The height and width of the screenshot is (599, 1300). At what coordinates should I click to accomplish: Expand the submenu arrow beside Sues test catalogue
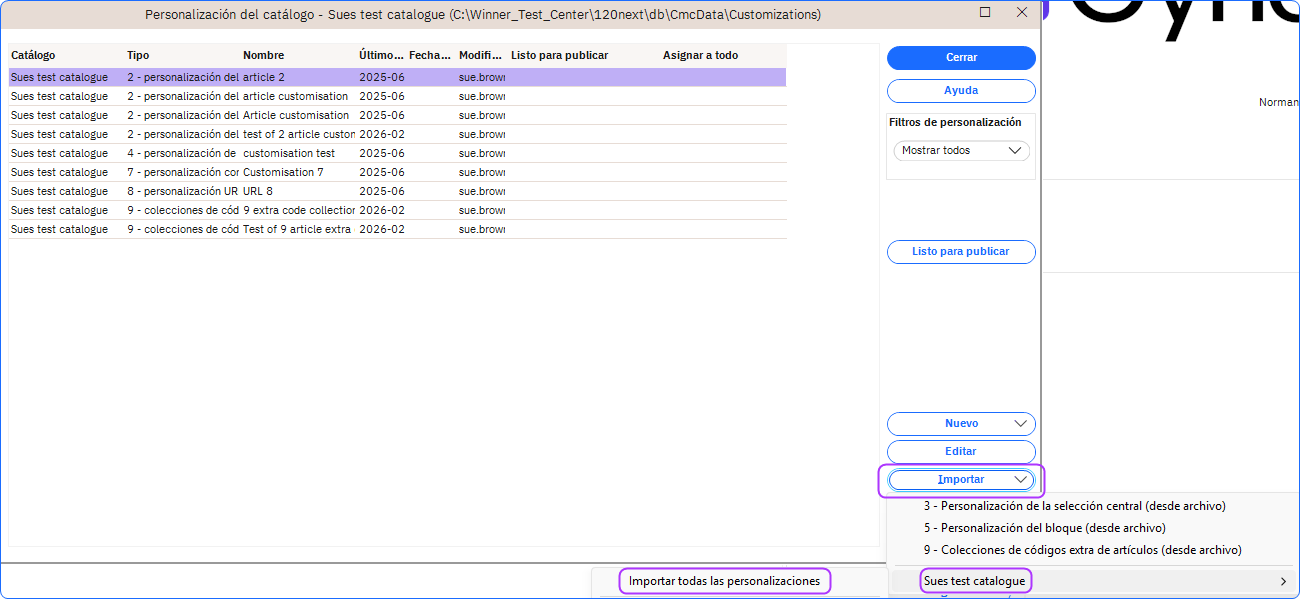(x=1283, y=581)
